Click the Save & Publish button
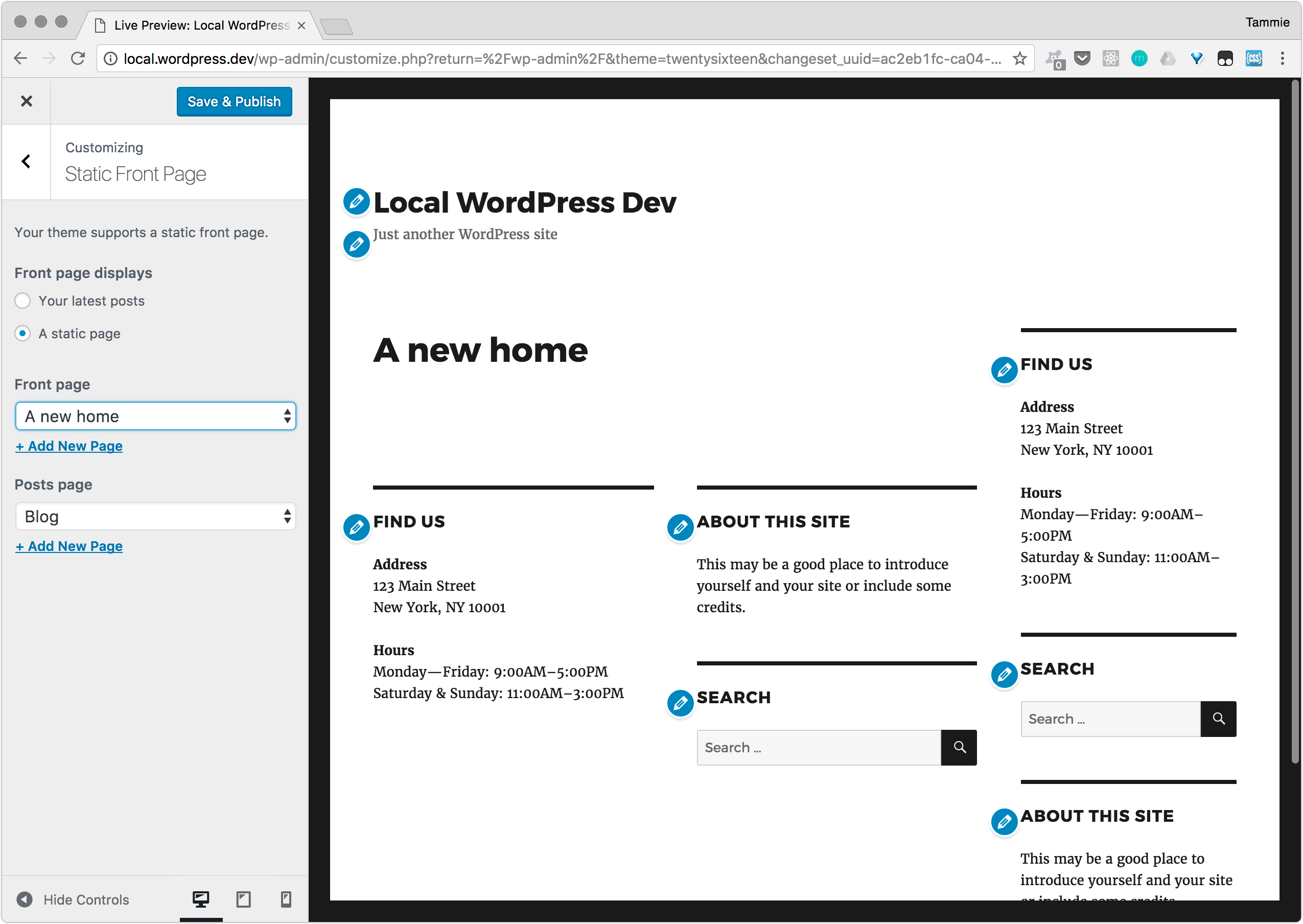1303x924 pixels. pos(235,101)
